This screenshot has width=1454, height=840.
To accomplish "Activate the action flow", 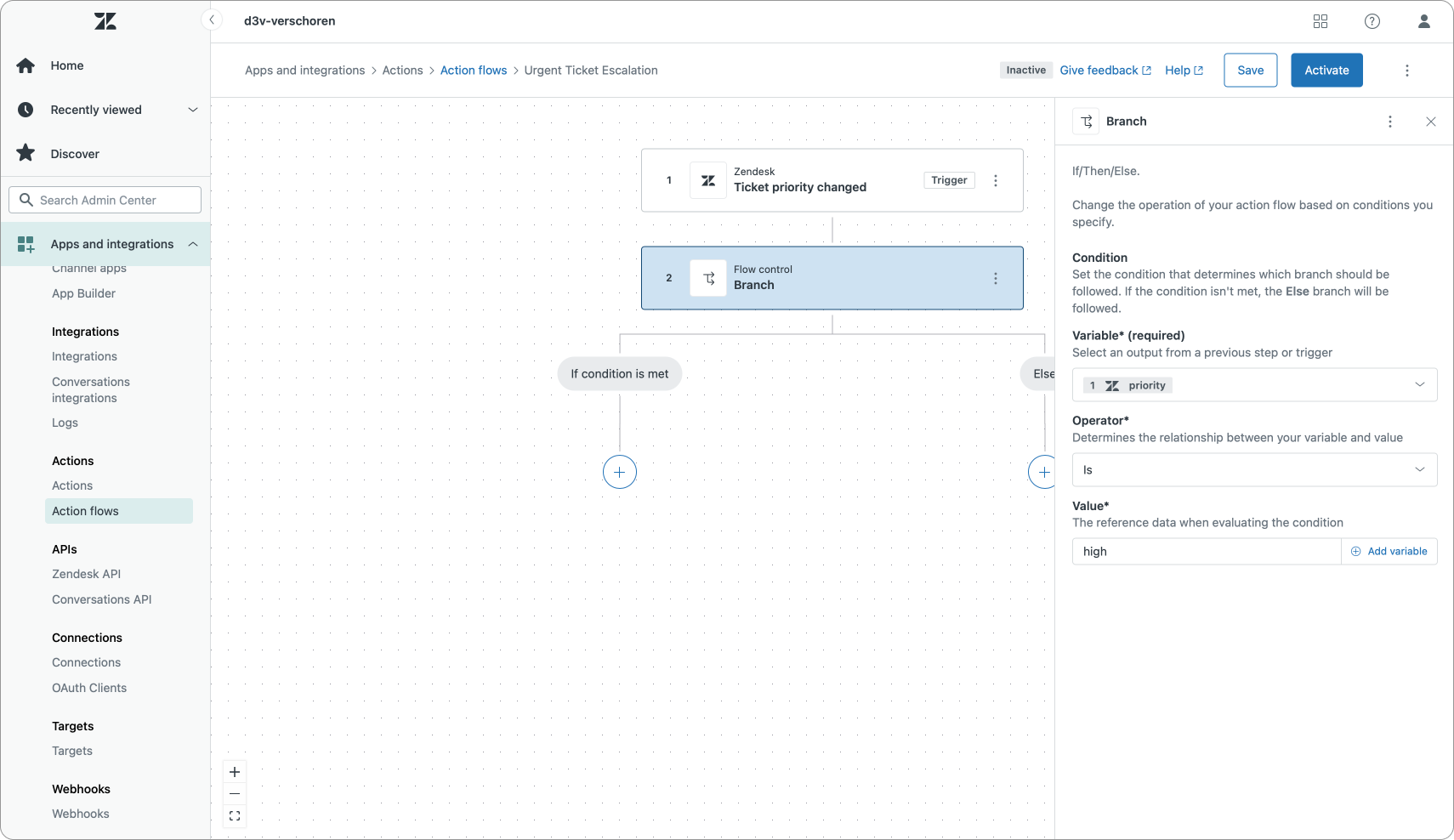I will (1326, 71).
